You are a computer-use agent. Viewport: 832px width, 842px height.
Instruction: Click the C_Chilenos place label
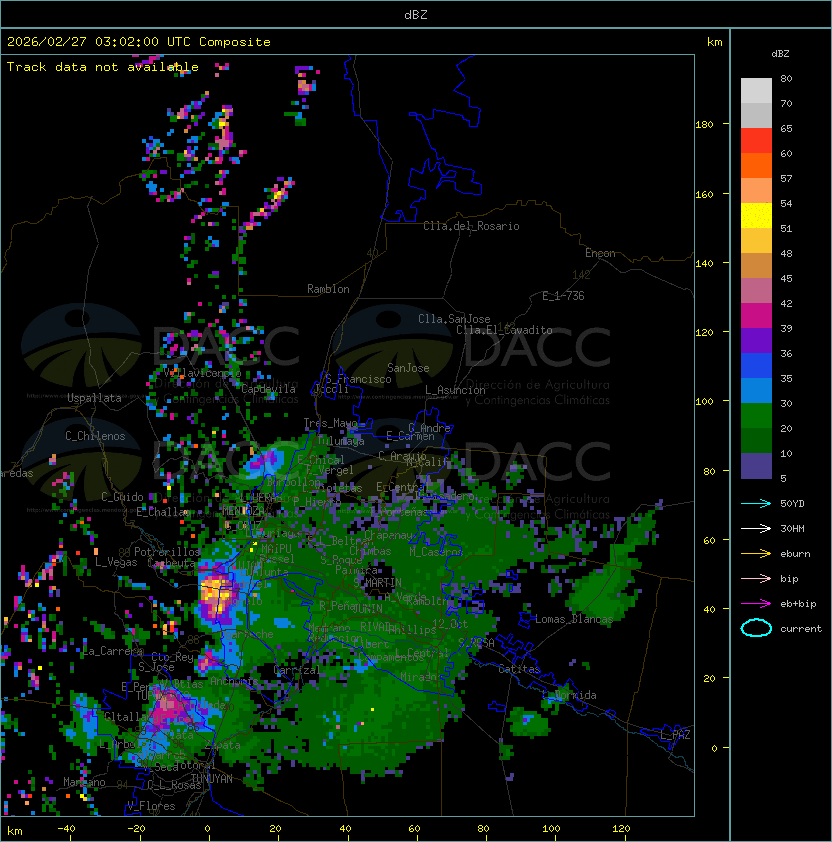[x=95, y=436]
